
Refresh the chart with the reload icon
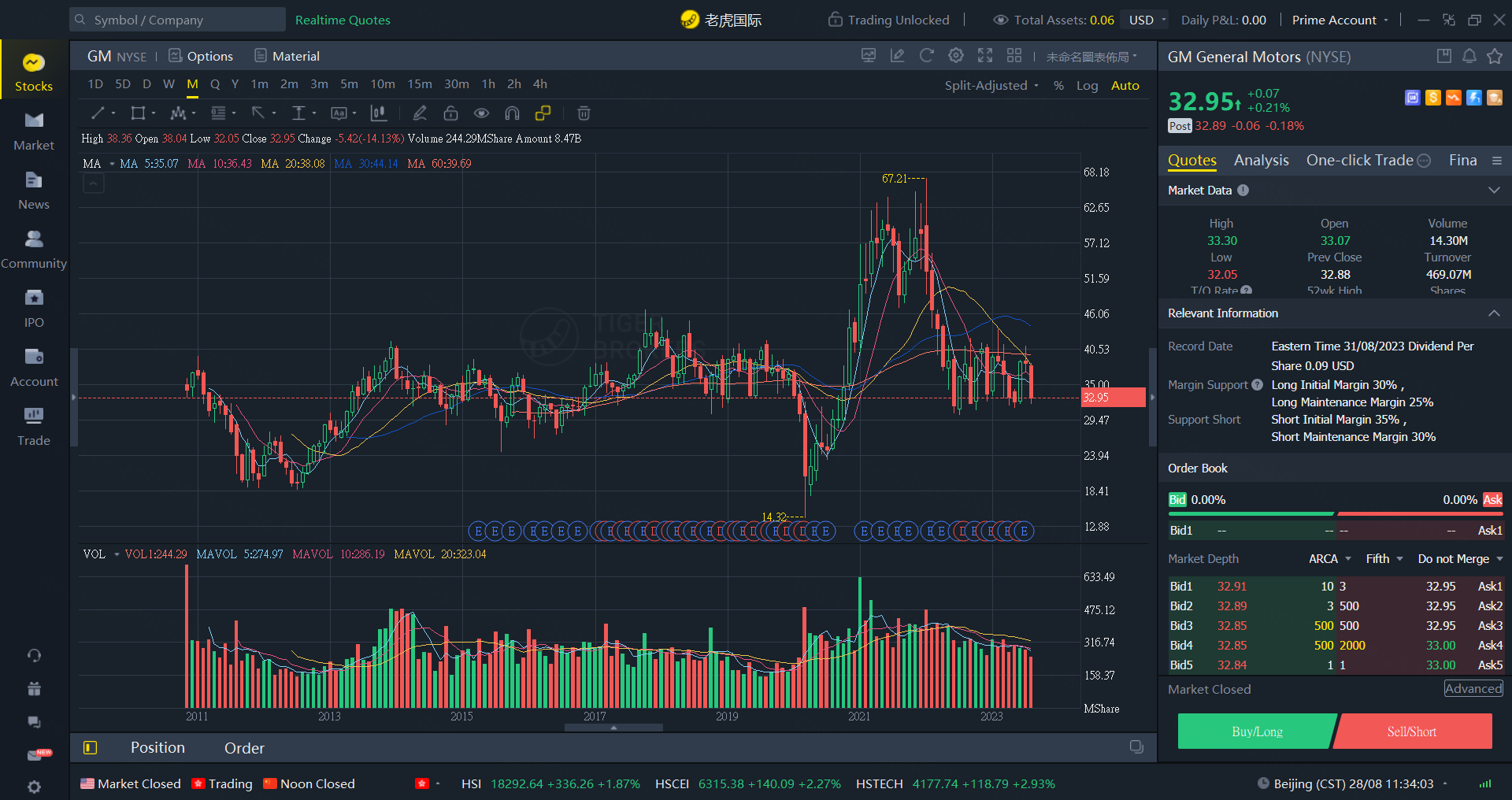(927, 55)
